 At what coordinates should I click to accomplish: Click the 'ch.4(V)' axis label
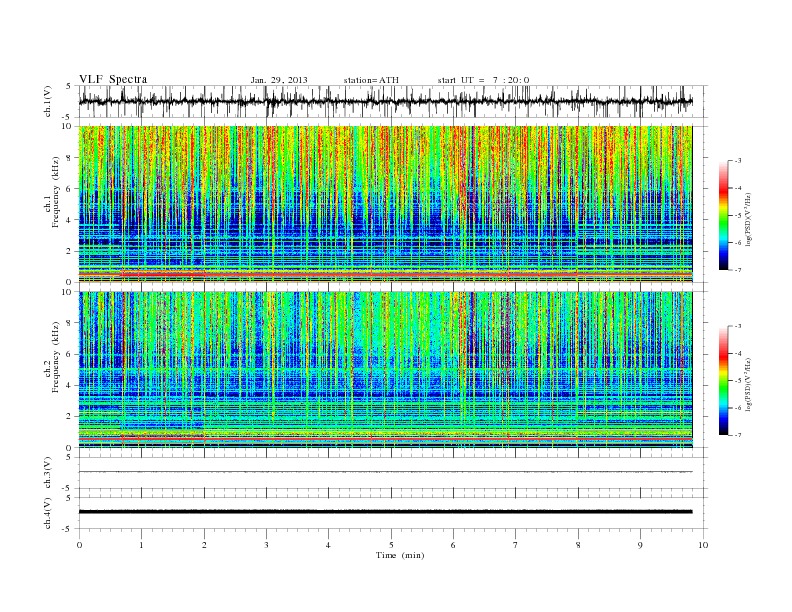48,513
